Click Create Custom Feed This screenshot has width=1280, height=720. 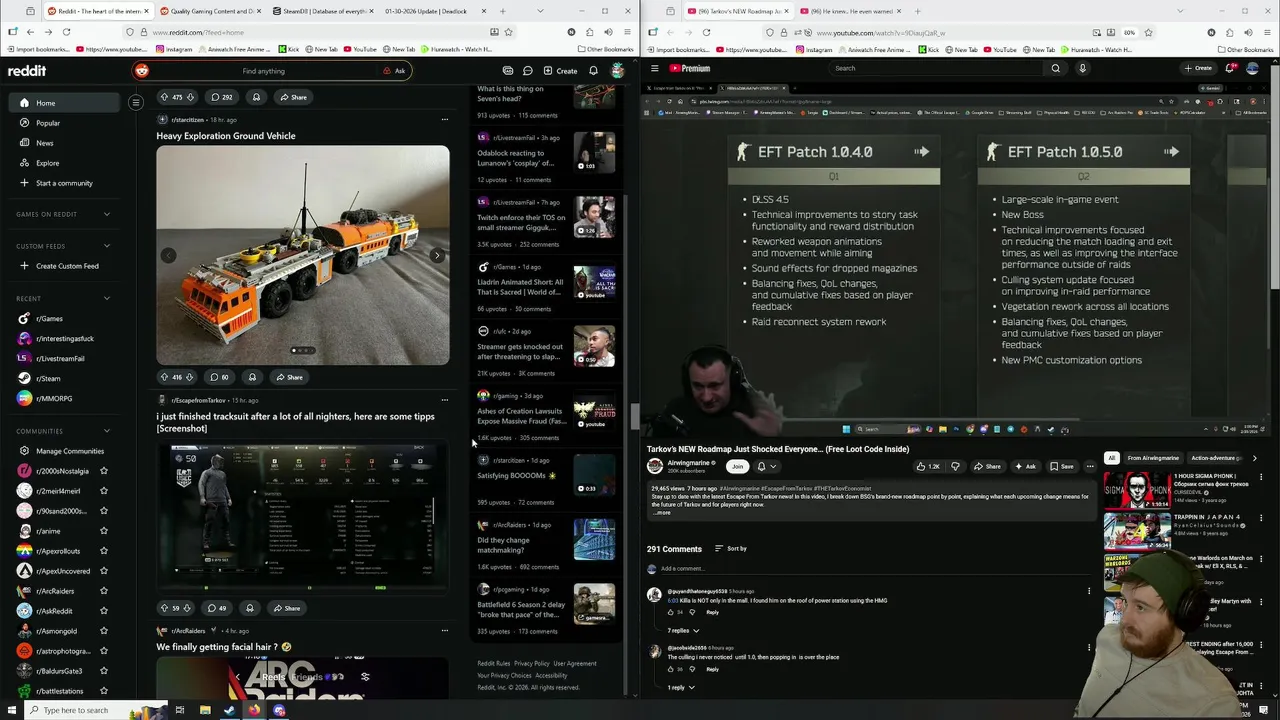coord(62,266)
